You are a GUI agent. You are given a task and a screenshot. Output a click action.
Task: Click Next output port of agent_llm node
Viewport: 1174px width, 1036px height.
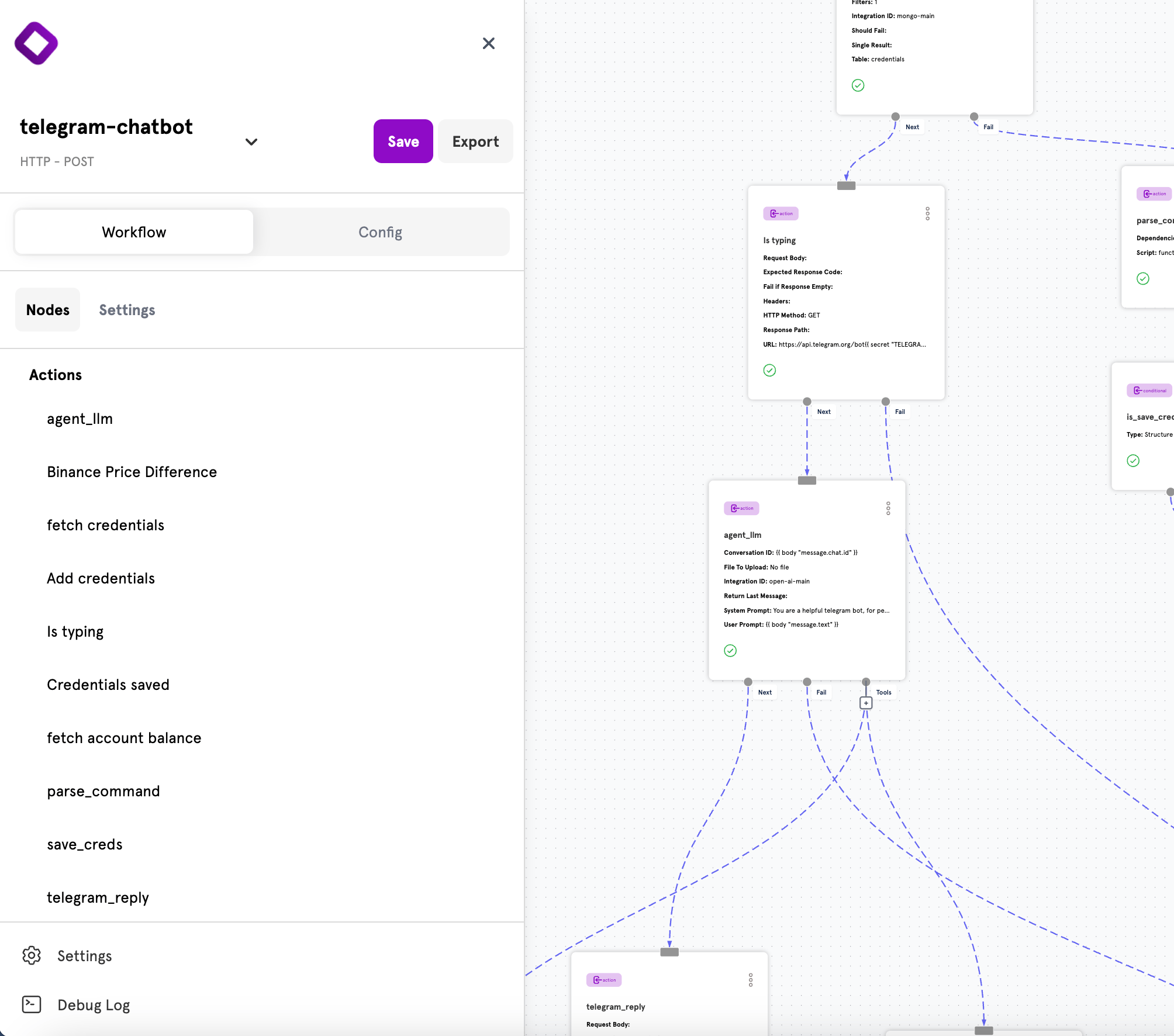[x=748, y=682]
